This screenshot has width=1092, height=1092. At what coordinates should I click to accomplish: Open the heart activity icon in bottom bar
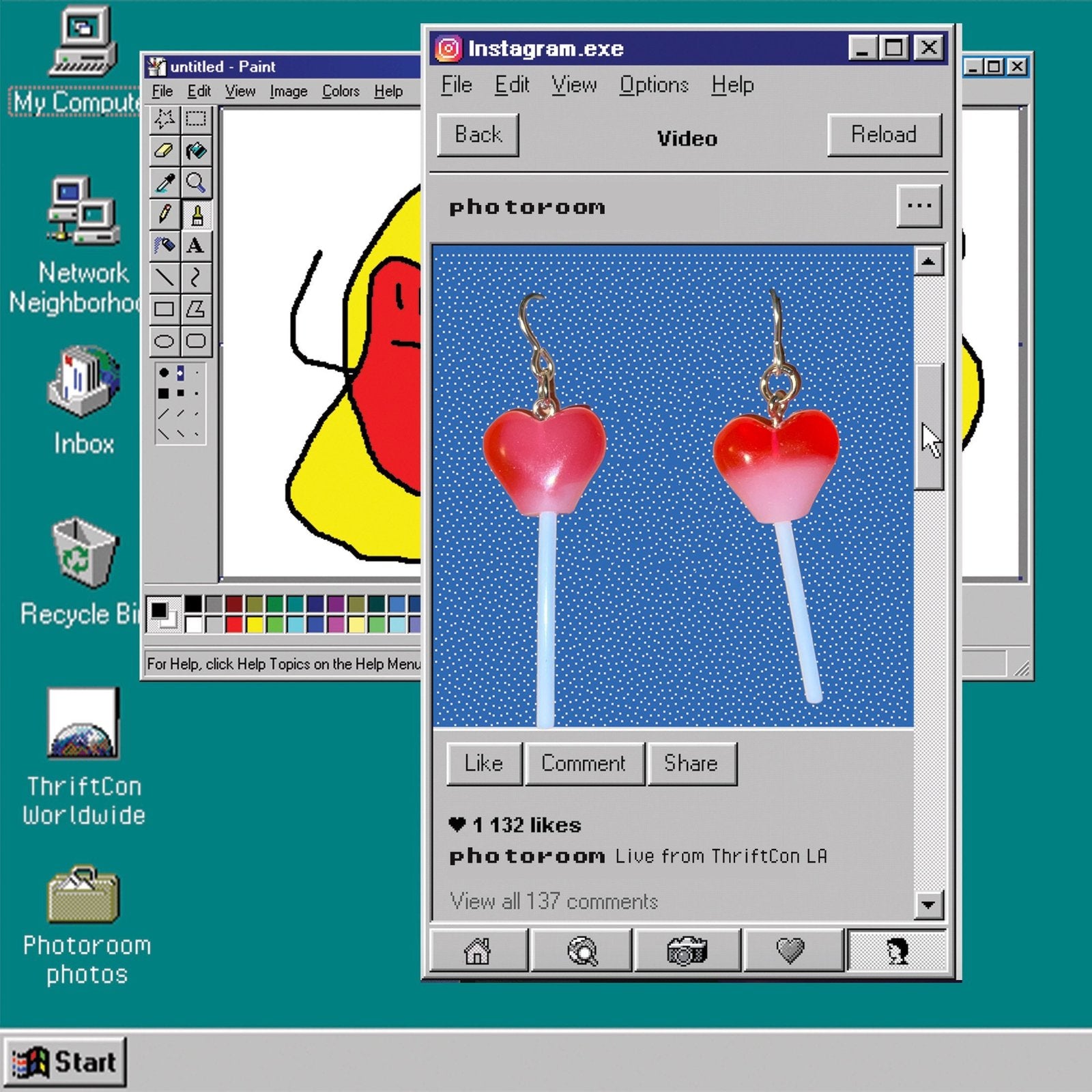point(791,950)
